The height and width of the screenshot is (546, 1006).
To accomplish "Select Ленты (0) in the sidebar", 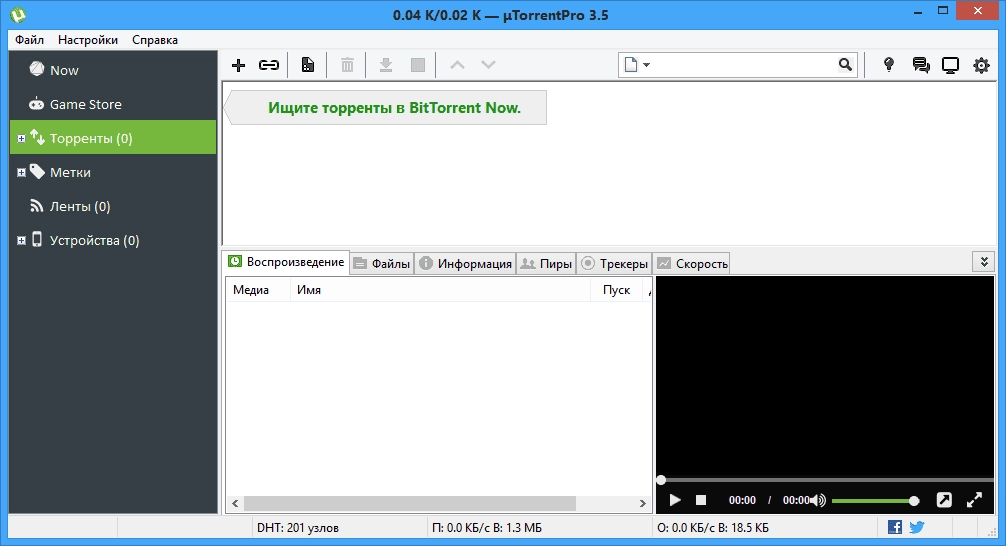I will 113,206.
